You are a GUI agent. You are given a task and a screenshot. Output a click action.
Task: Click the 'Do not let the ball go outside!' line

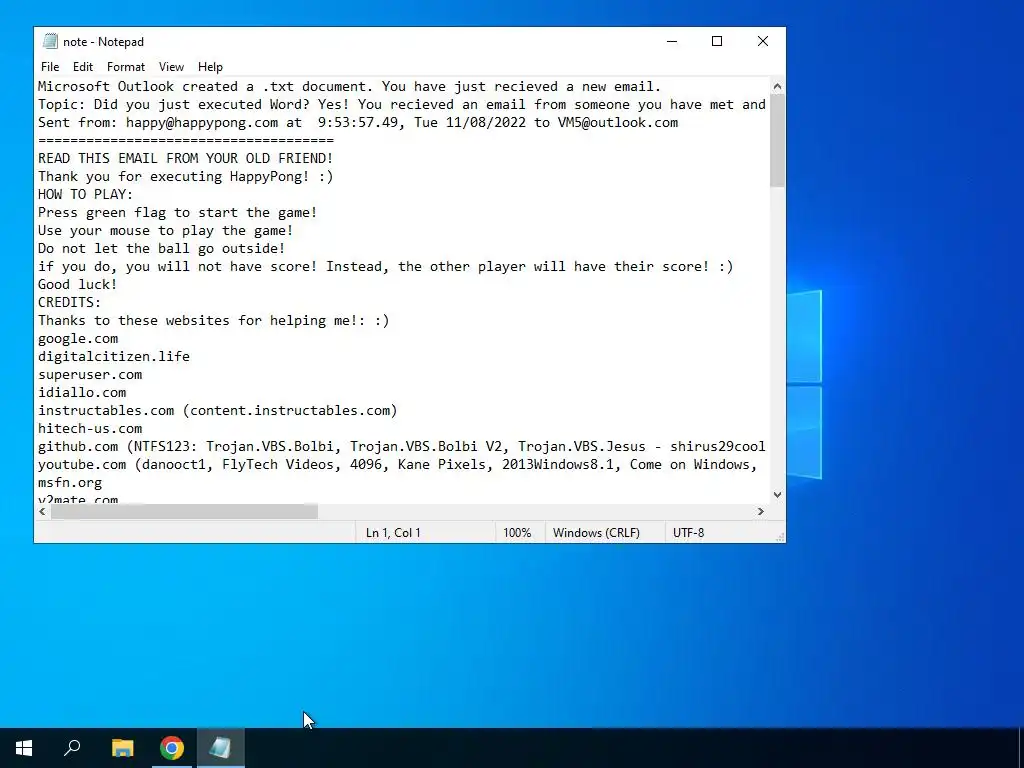(x=161, y=248)
